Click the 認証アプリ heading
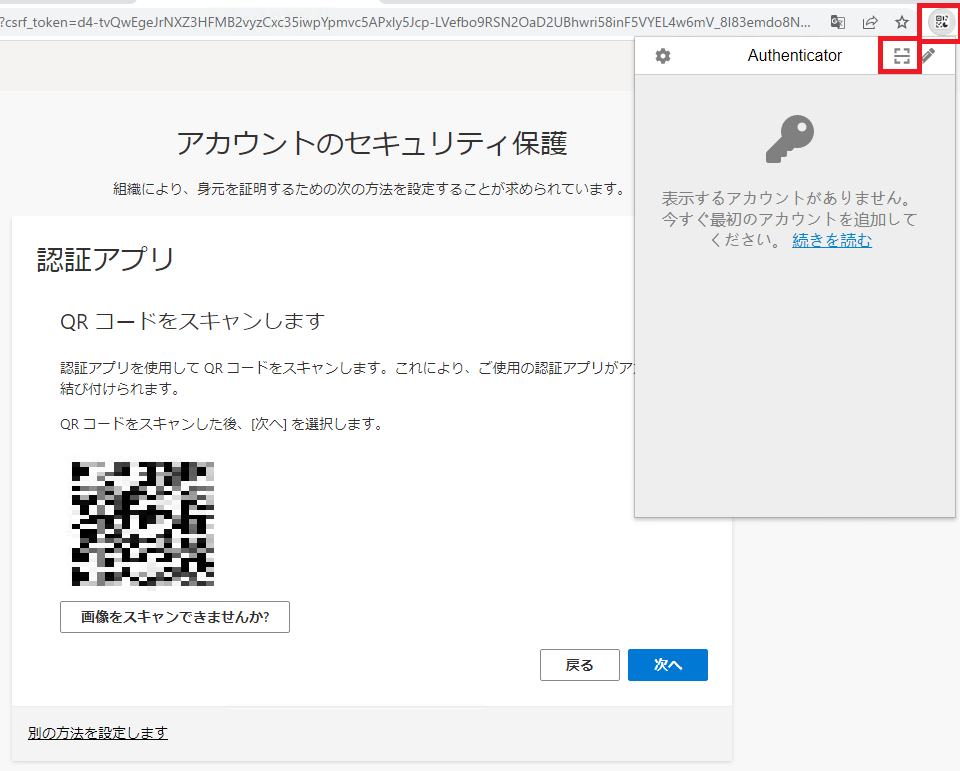Viewport: 960px width, 771px height. click(106, 260)
